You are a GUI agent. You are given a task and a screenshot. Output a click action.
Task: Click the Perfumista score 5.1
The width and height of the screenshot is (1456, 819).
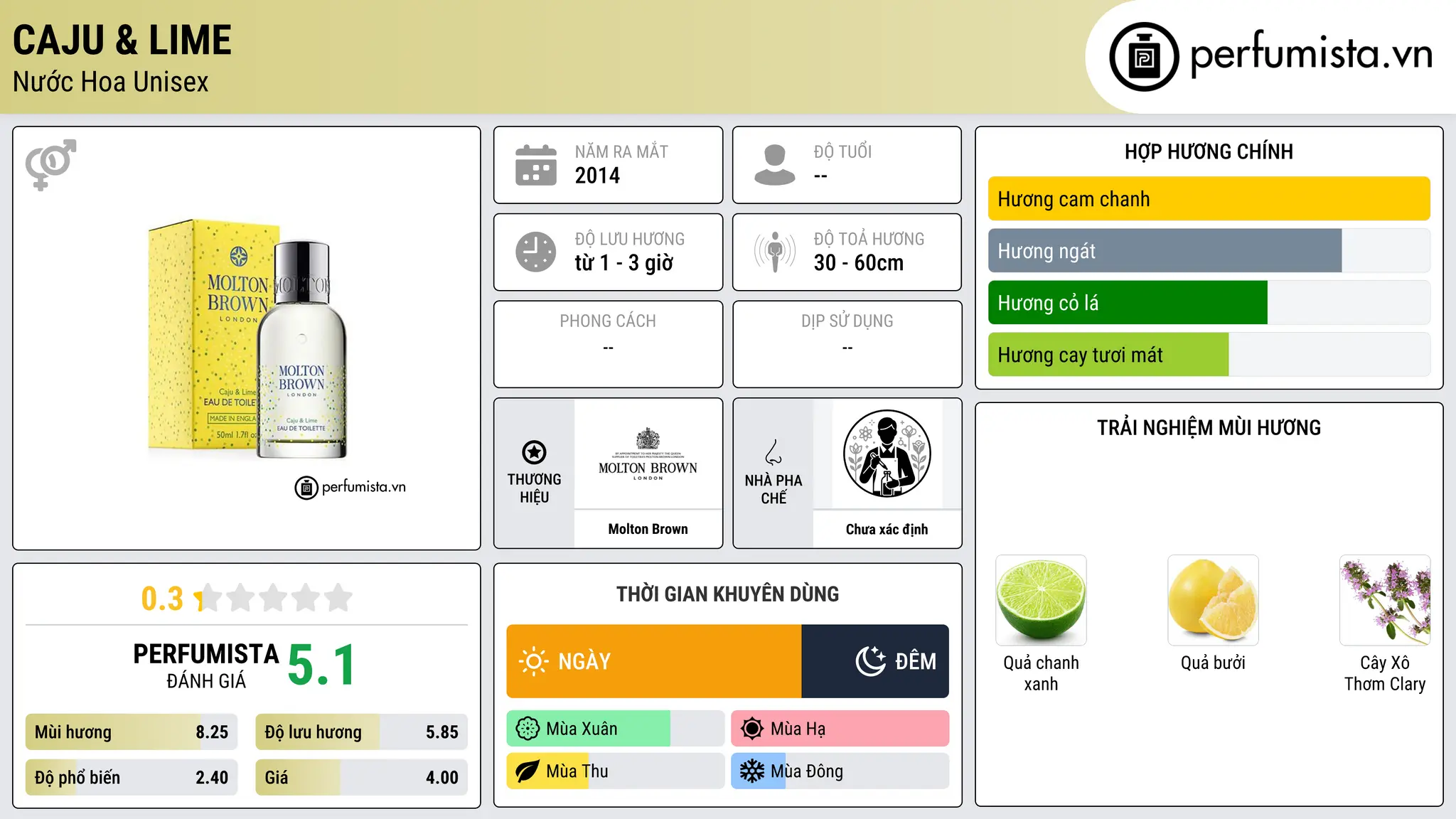tap(321, 665)
